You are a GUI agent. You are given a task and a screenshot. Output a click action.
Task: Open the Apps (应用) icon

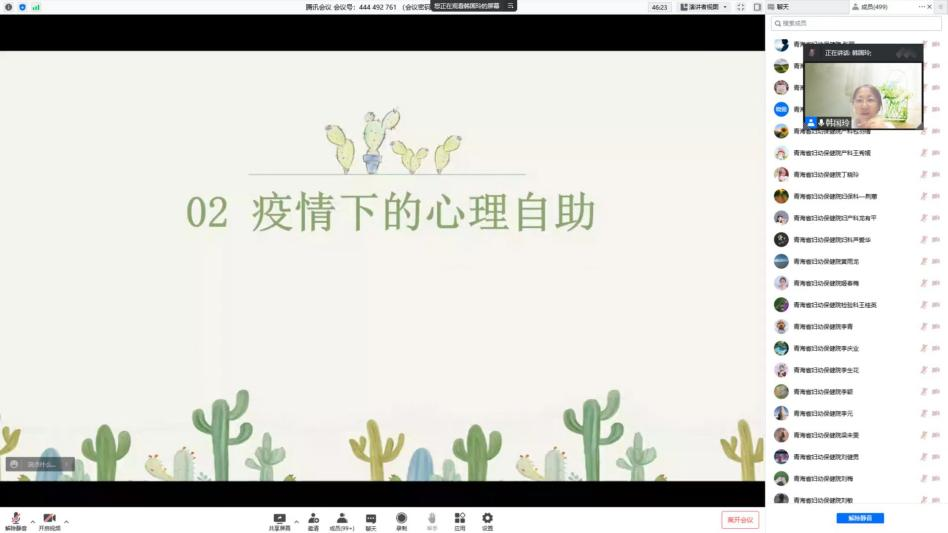click(x=460, y=519)
